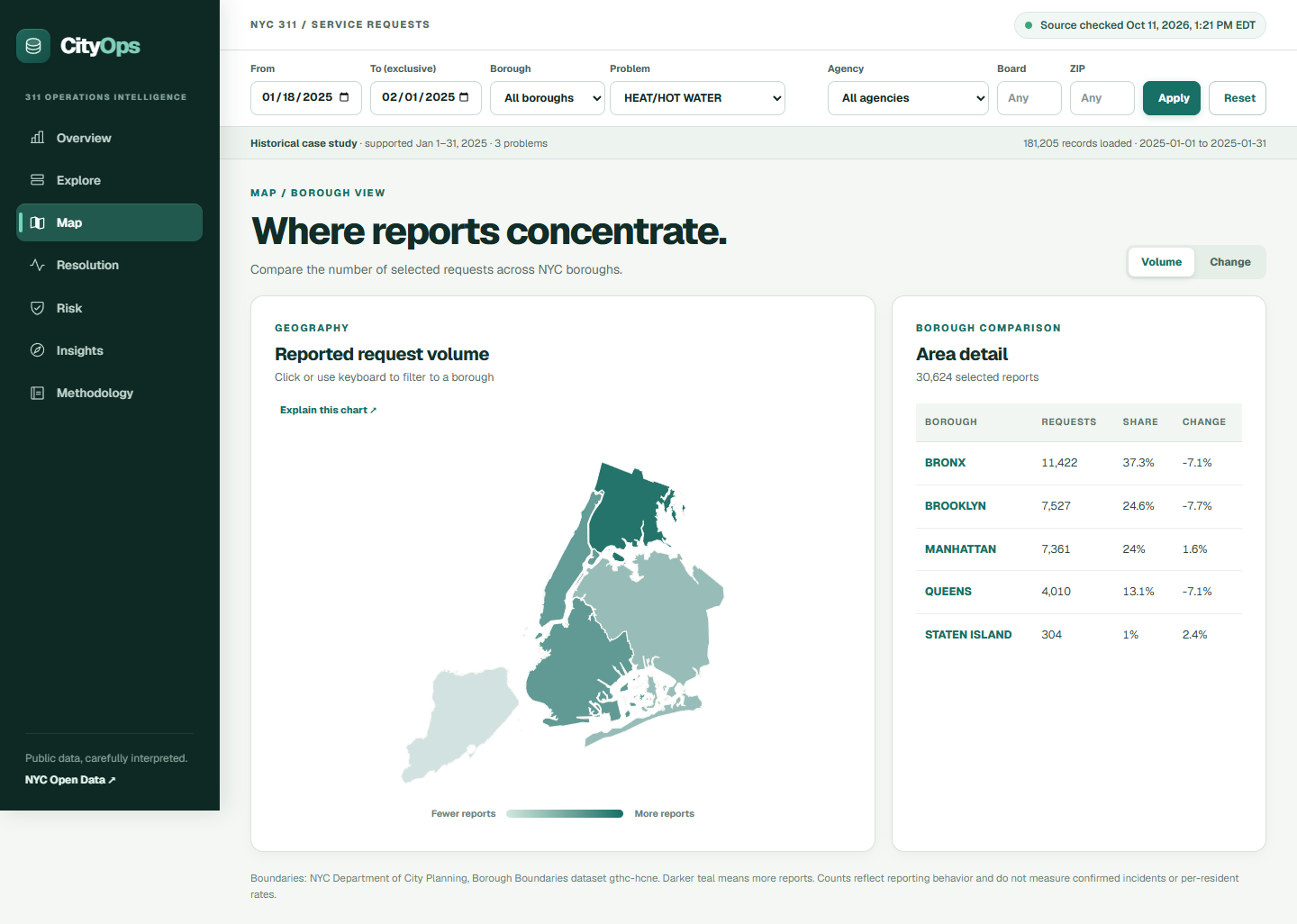The image size is (1297, 924).
Task: Click the Explore stacked-list icon
Action: 37,180
